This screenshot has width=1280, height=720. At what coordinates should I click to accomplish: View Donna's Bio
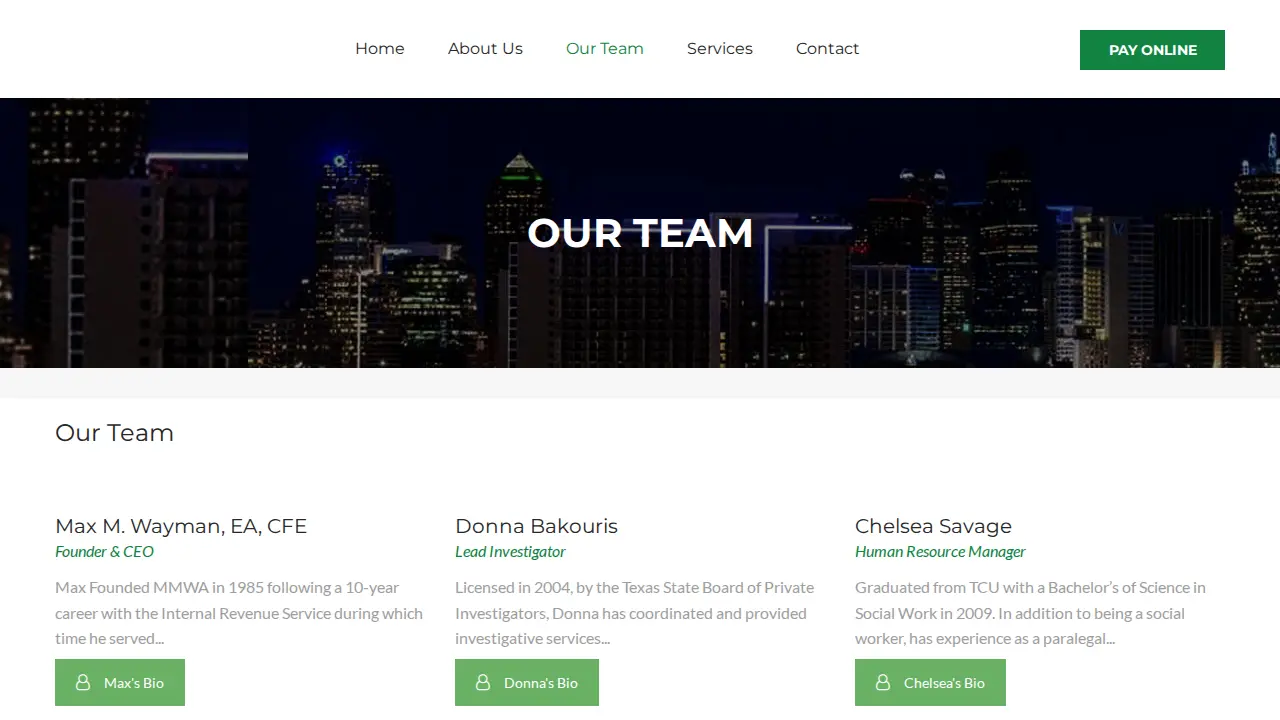527,682
